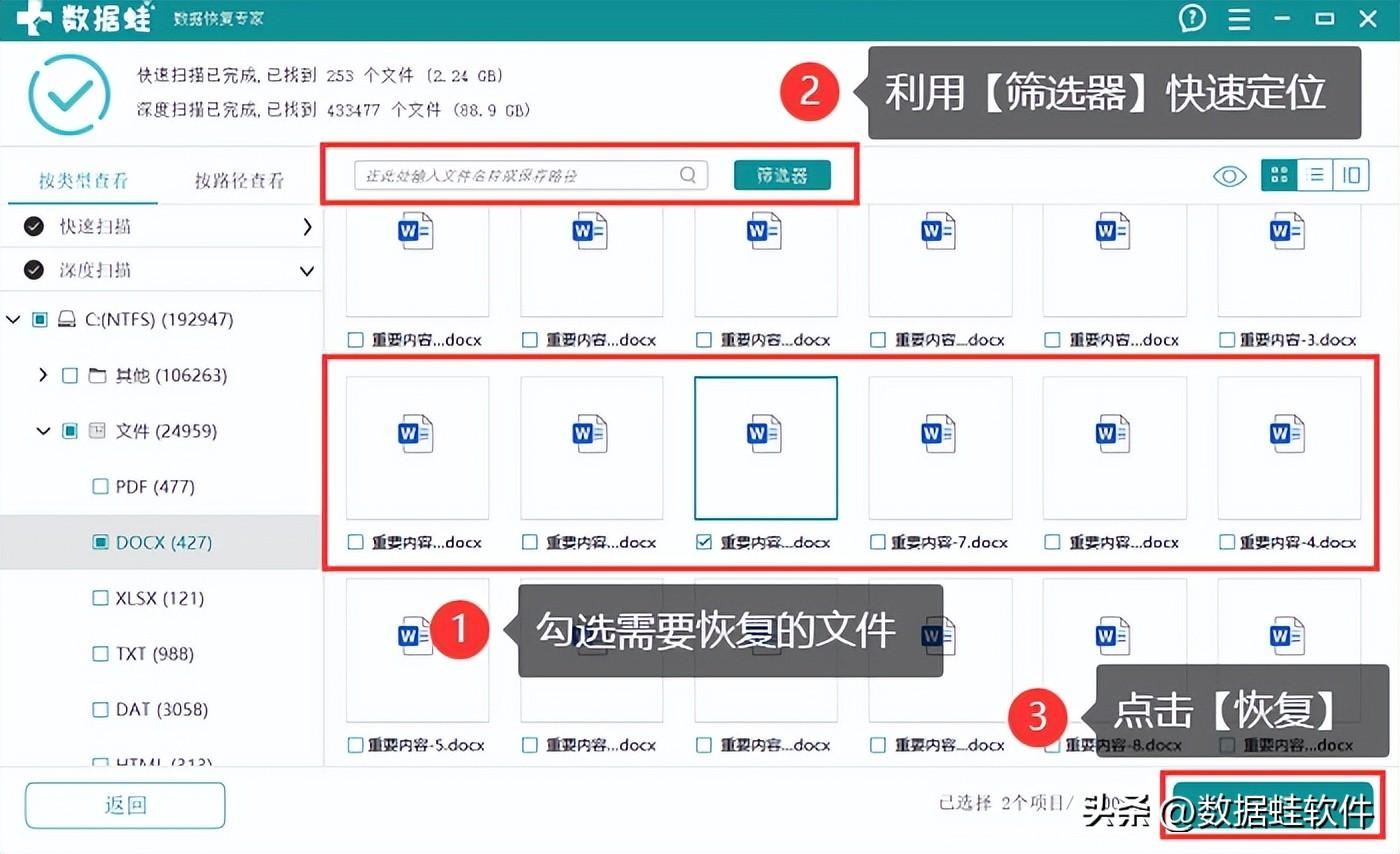
Task: Select the C:(NTFS) (192947) label
Action: pyautogui.click(x=159, y=320)
